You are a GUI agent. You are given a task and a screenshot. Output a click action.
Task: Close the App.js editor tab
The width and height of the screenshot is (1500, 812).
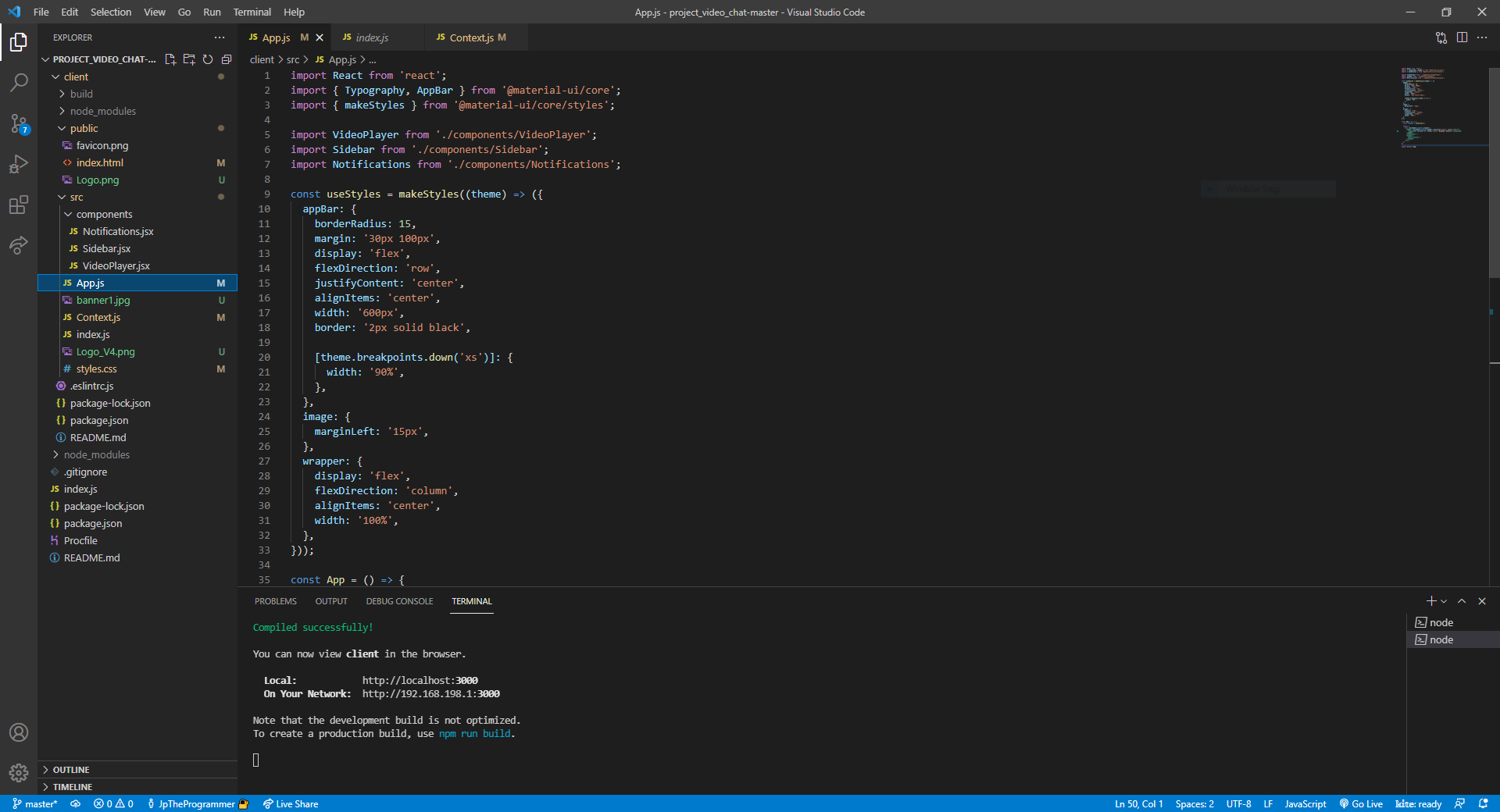click(320, 37)
